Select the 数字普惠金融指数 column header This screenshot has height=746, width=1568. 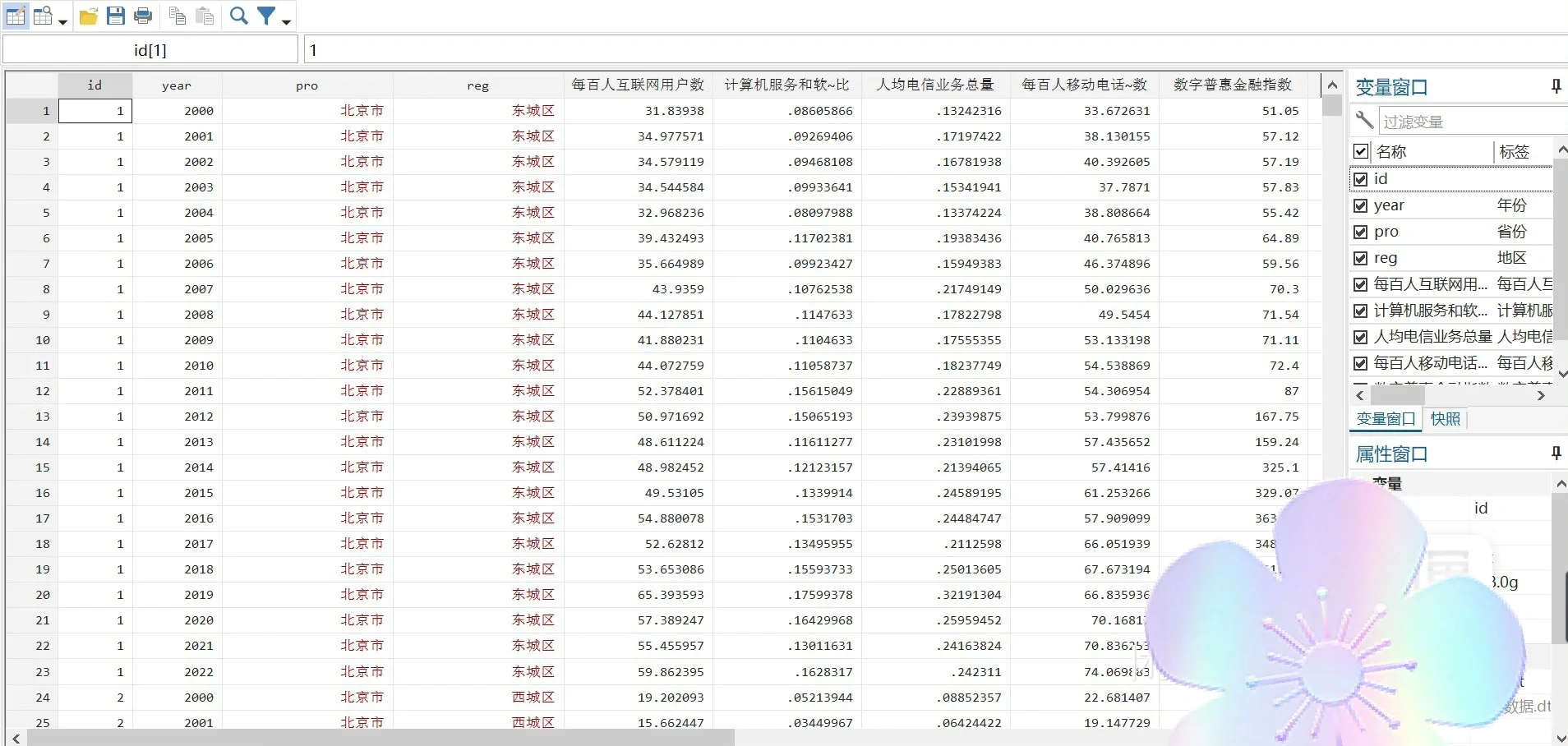pyautogui.click(x=1233, y=85)
